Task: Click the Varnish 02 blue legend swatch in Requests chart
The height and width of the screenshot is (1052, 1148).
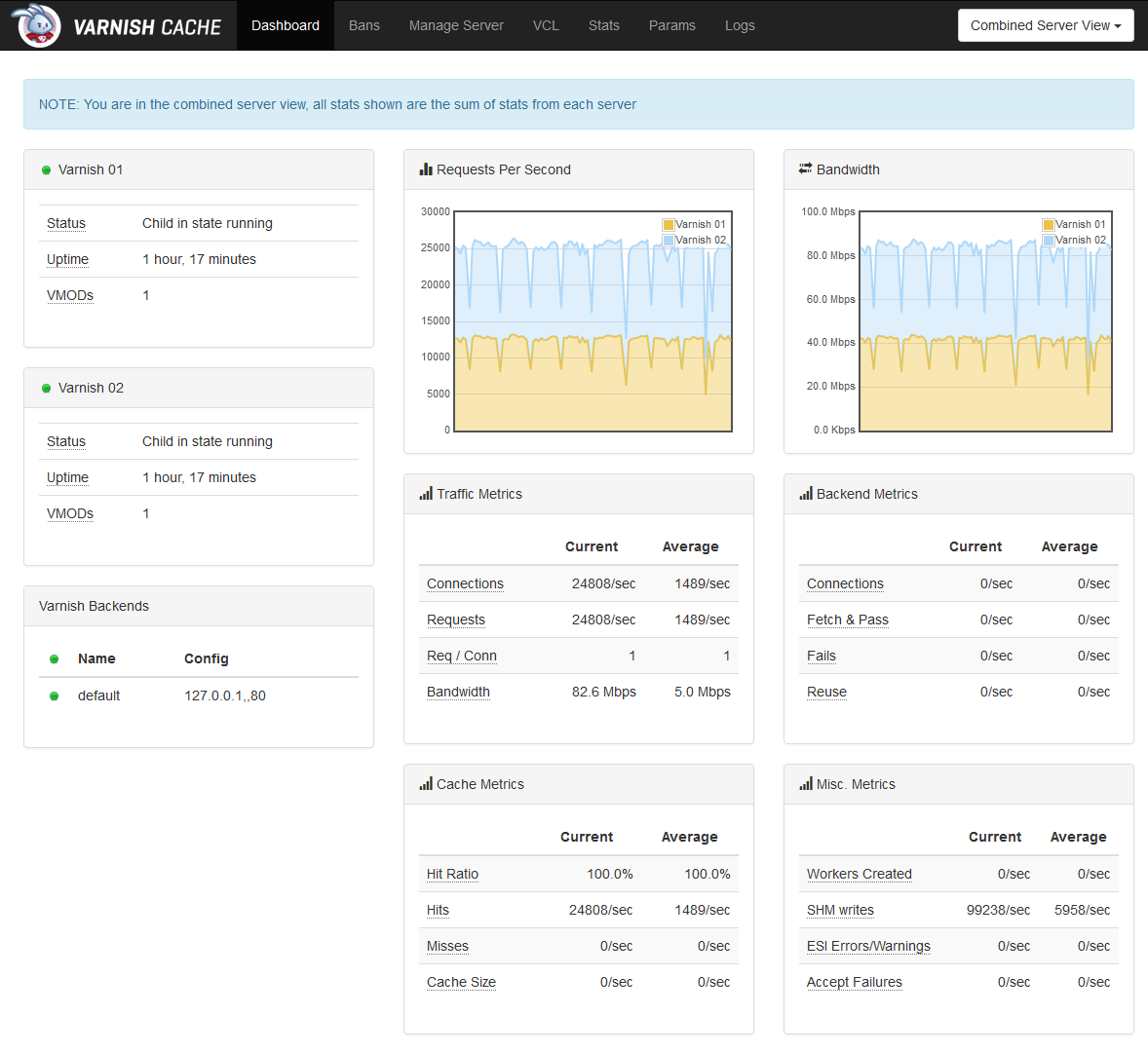Action: coord(668,240)
